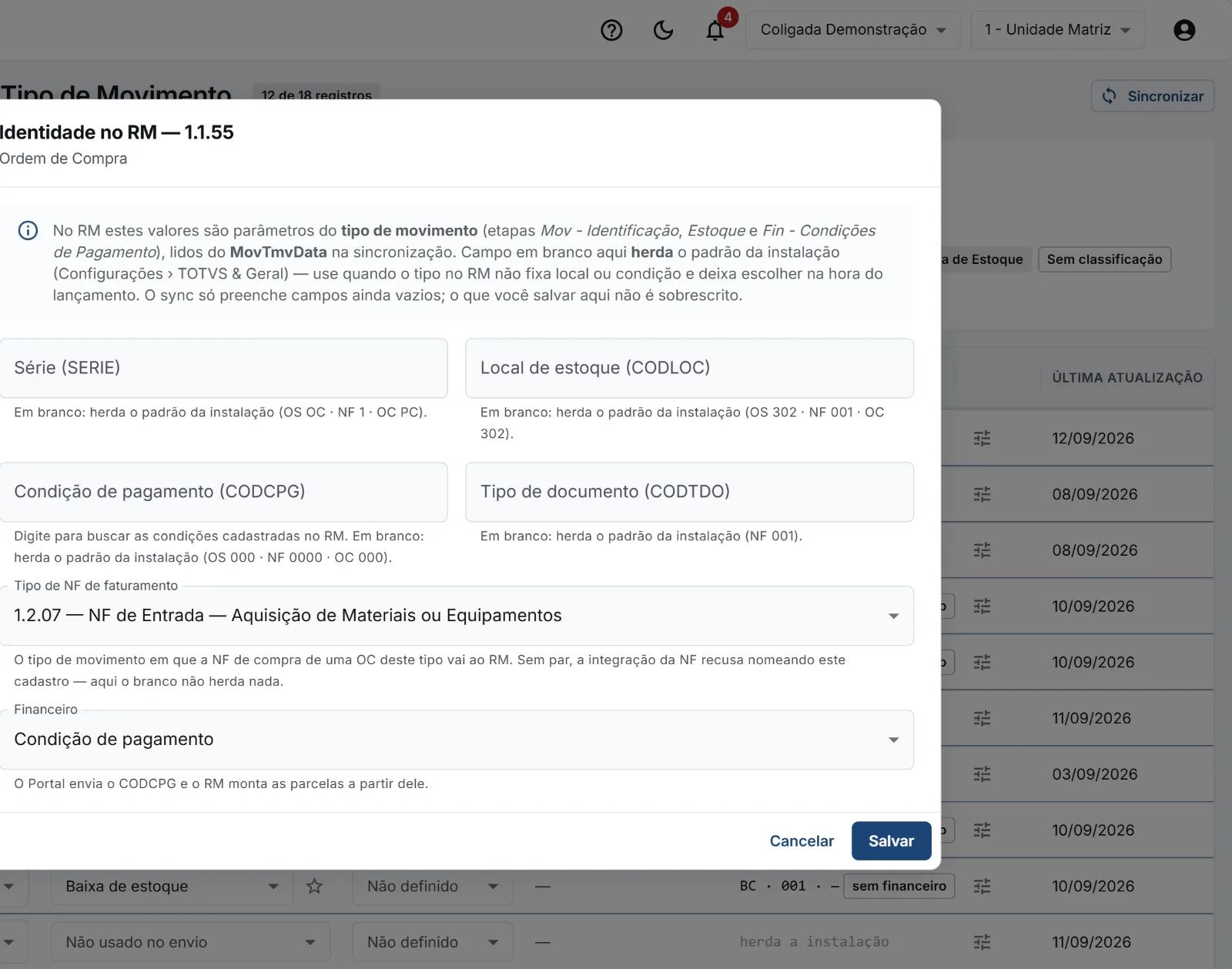The width and height of the screenshot is (1232, 969).
Task: Expand the Coligada Demonstração dropdown
Action: (x=853, y=30)
